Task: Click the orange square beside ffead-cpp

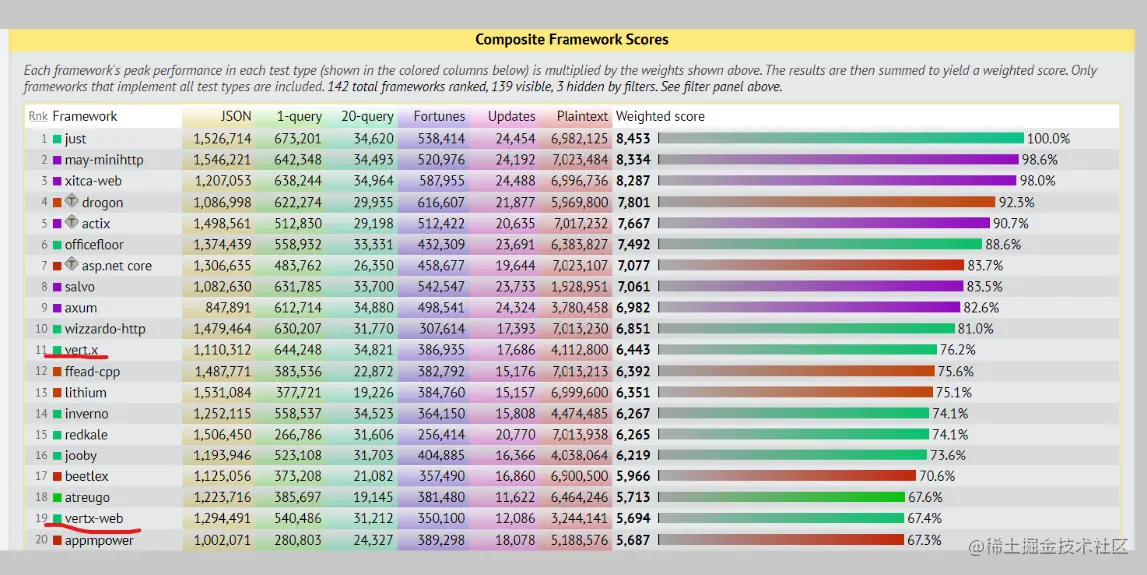Action: click(57, 372)
